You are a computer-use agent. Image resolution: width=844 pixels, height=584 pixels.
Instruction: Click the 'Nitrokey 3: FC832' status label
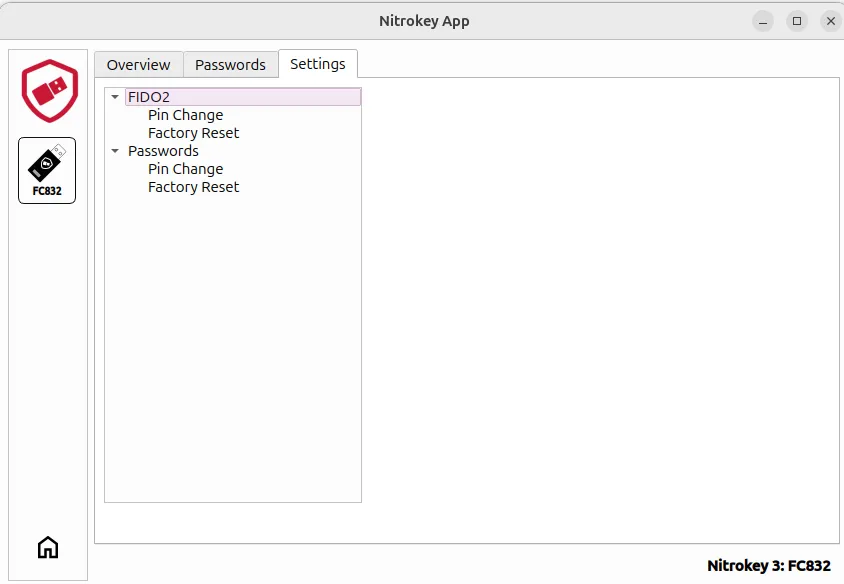(x=768, y=565)
